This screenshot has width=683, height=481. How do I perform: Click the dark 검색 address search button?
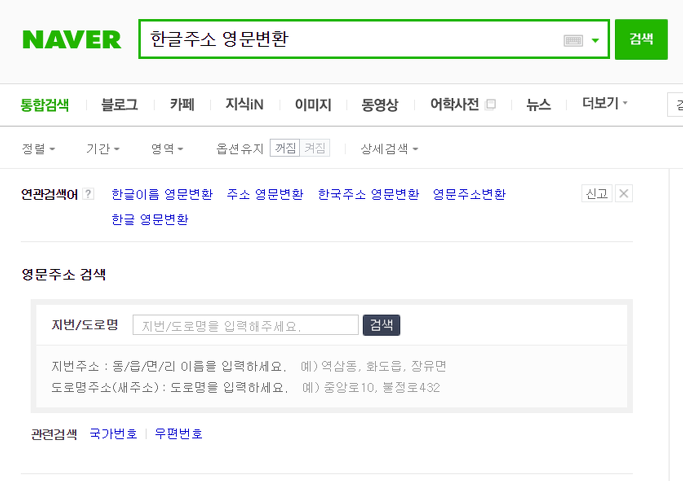point(382,325)
